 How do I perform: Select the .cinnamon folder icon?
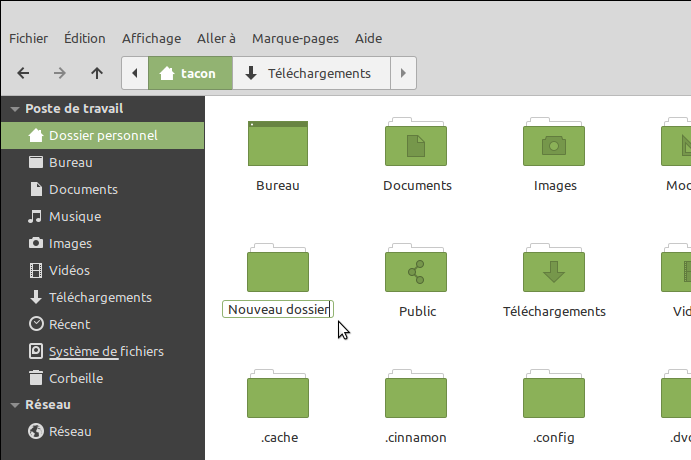(x=417, y=396)
